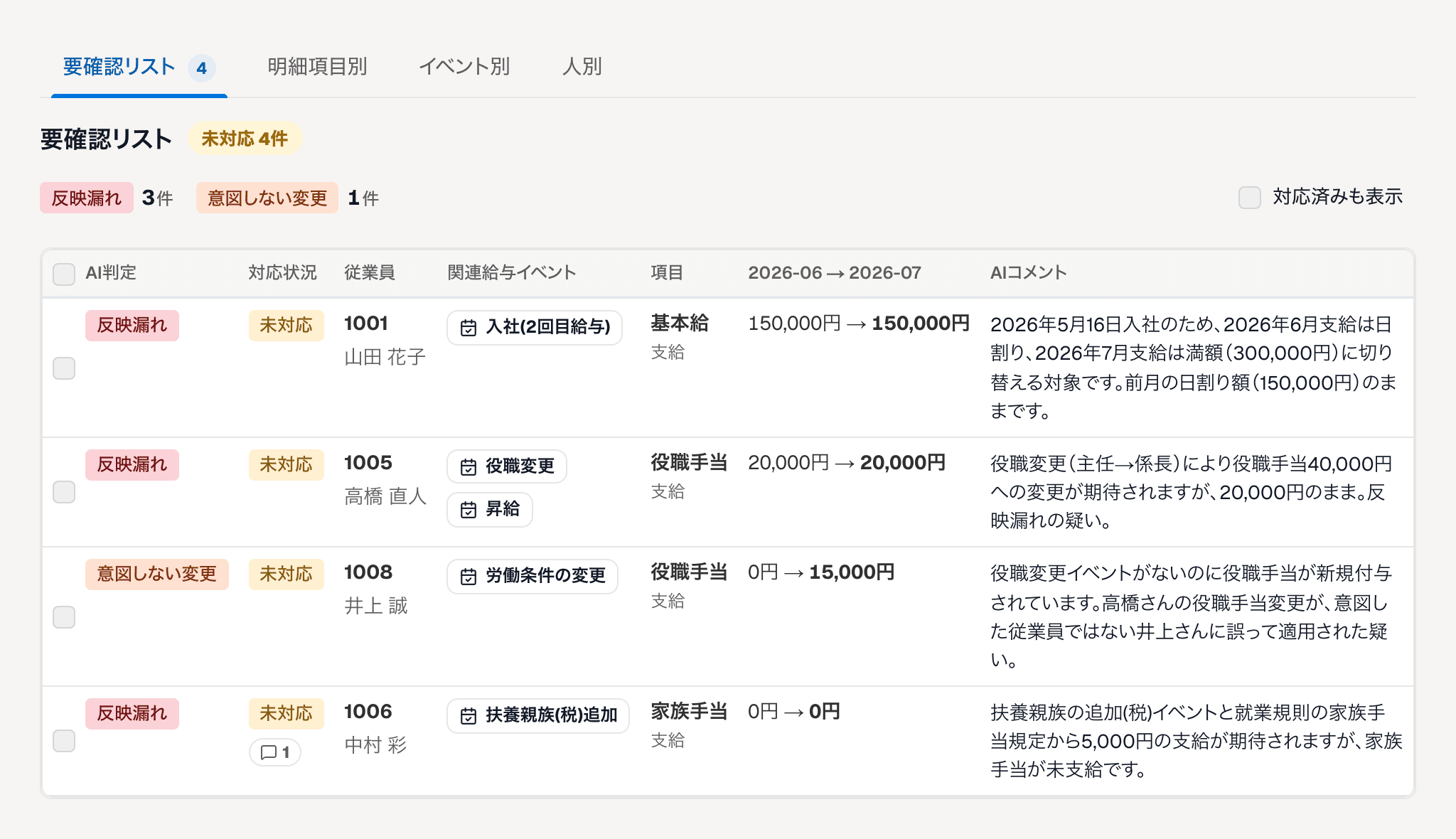This screenshot has width=1456, height=839.
Task: Tick the select-all checkbox in the table header
Action: click(x=64, y=274)
